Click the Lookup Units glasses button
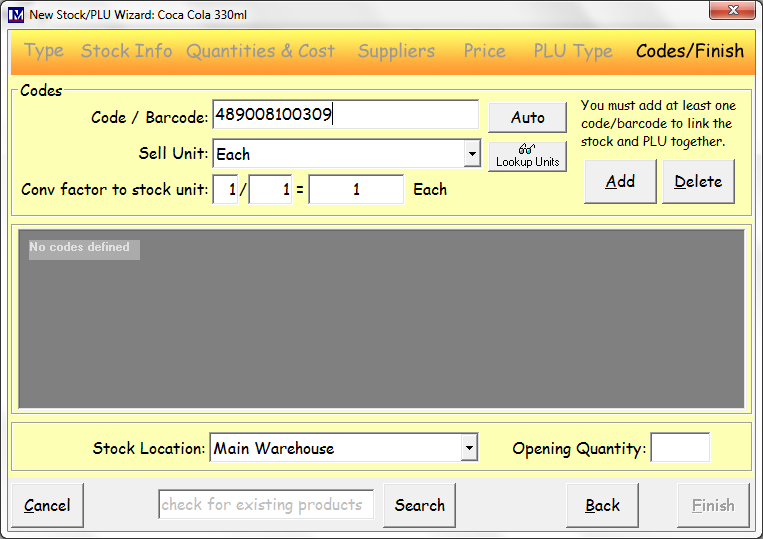763x539 pixels. click(527, 156)
